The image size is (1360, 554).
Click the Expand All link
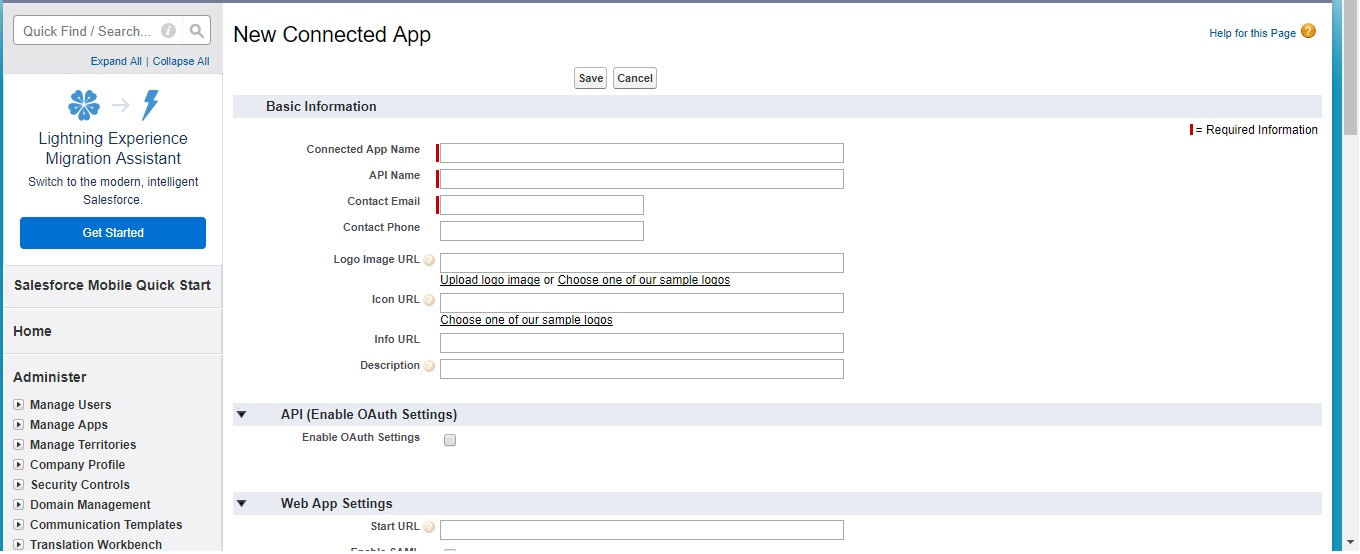pos(116,61)
